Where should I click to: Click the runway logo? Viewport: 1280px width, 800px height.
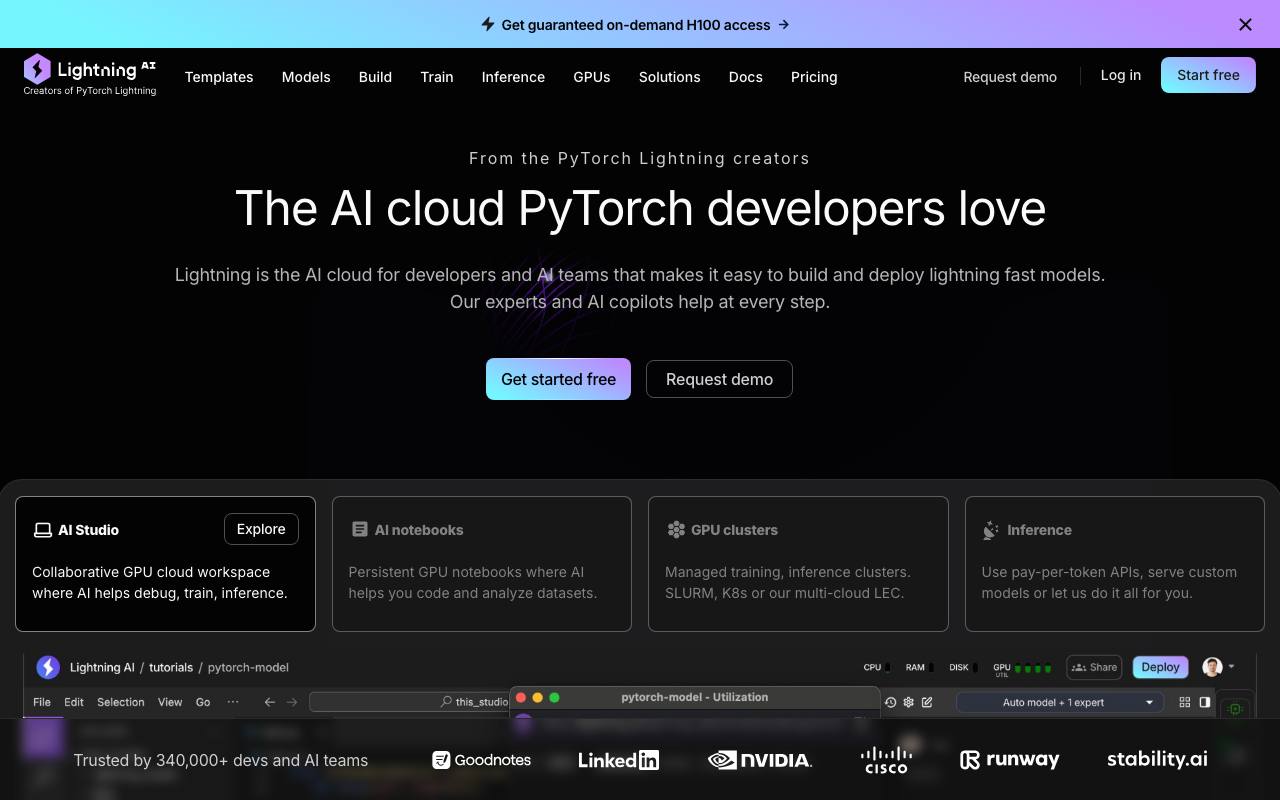coord(1009,760)
